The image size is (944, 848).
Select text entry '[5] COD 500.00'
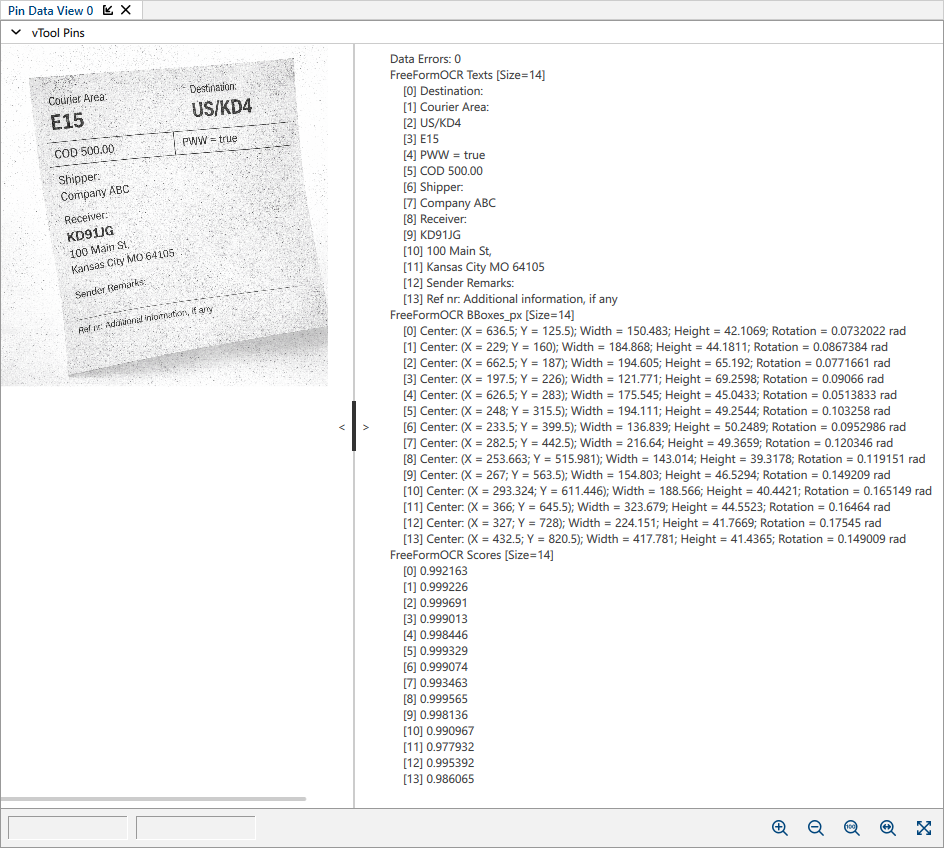coord(443,171)
